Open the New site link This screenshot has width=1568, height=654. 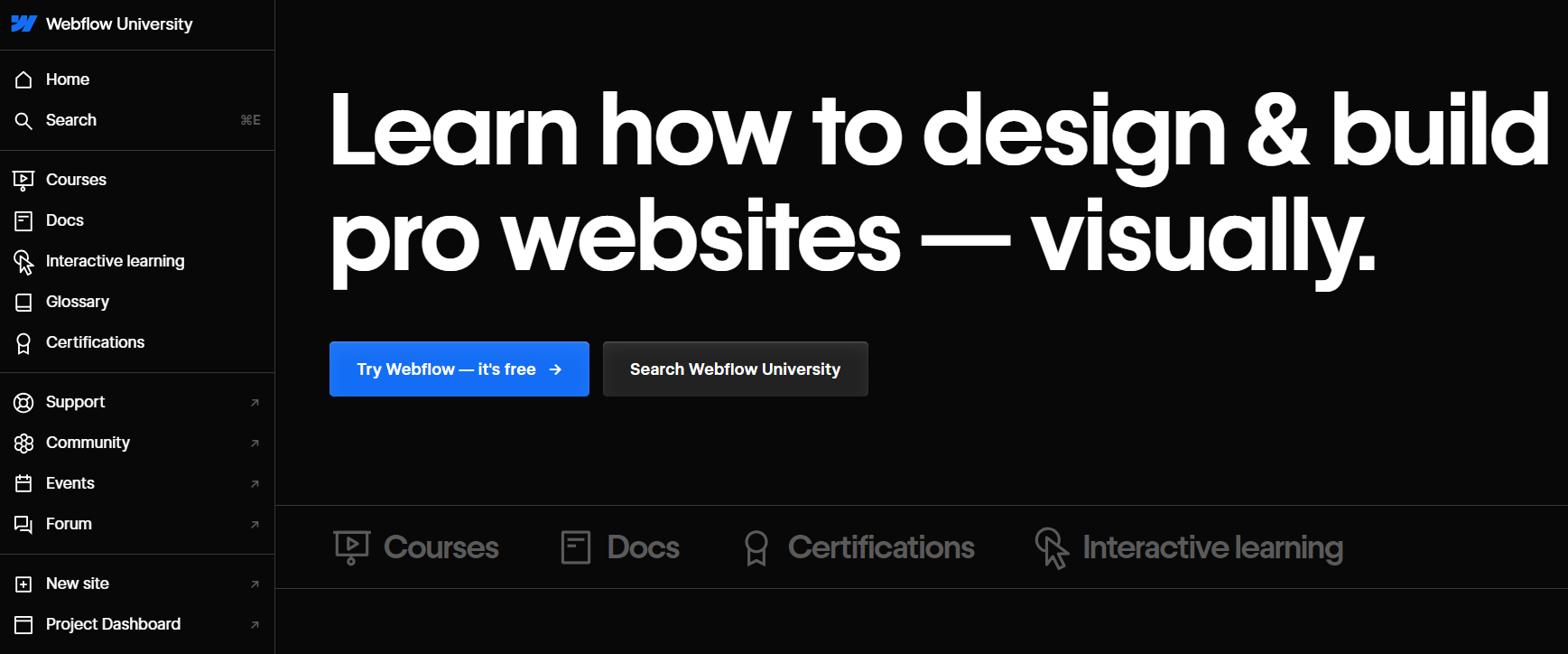point(137,584)
